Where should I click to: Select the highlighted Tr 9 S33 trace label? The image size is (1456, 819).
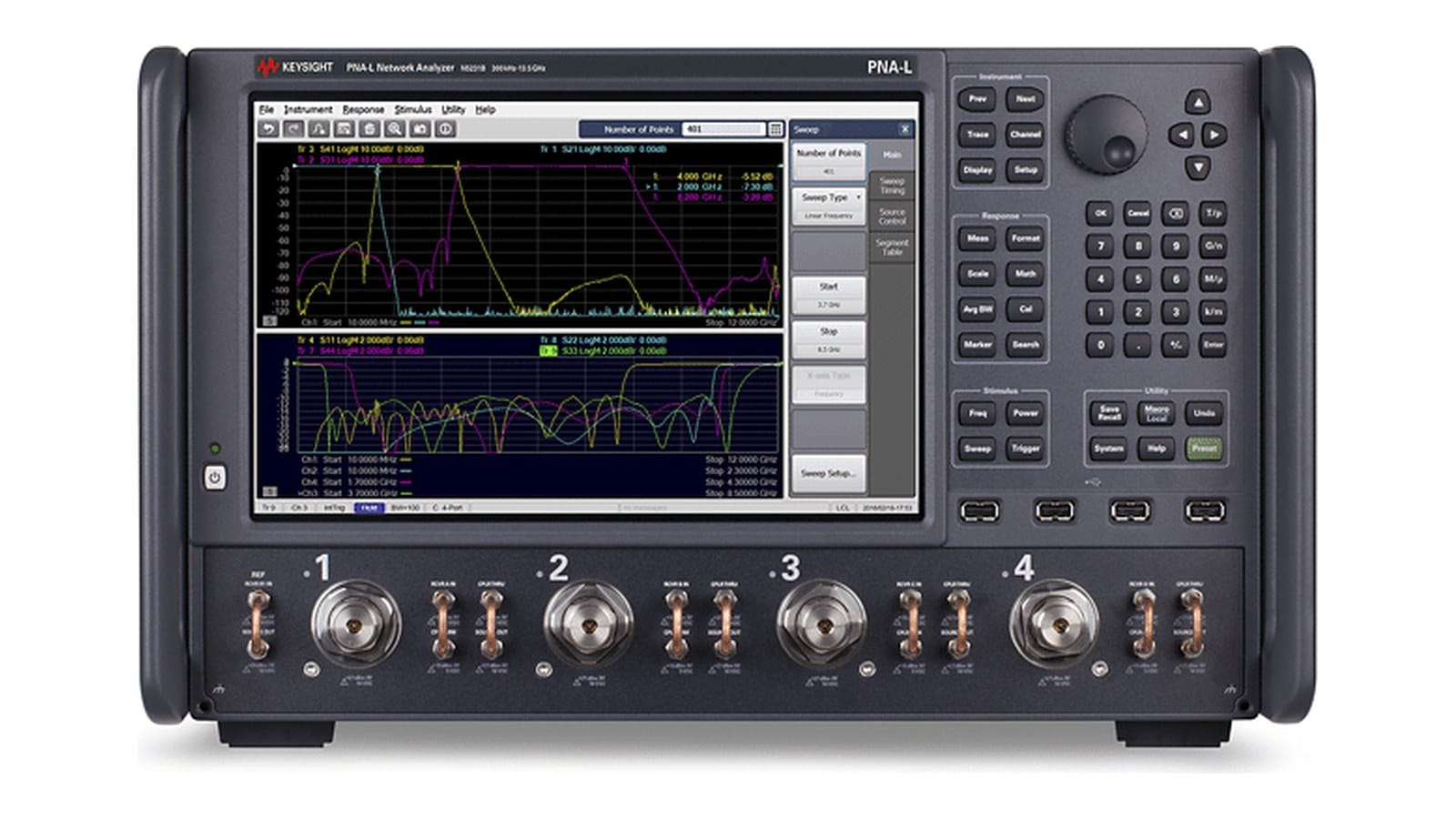[x=602, y=350]
